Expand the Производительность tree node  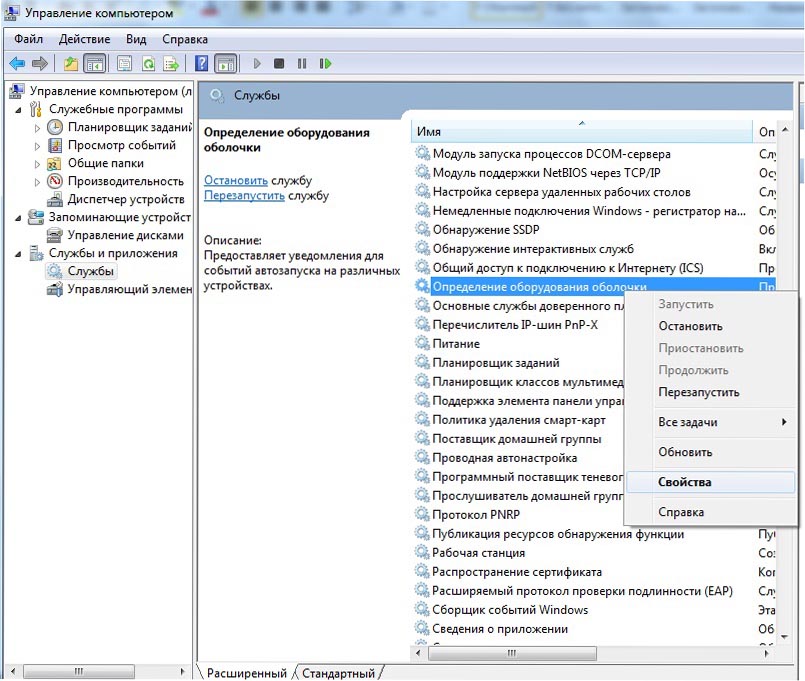coord(38,182)
